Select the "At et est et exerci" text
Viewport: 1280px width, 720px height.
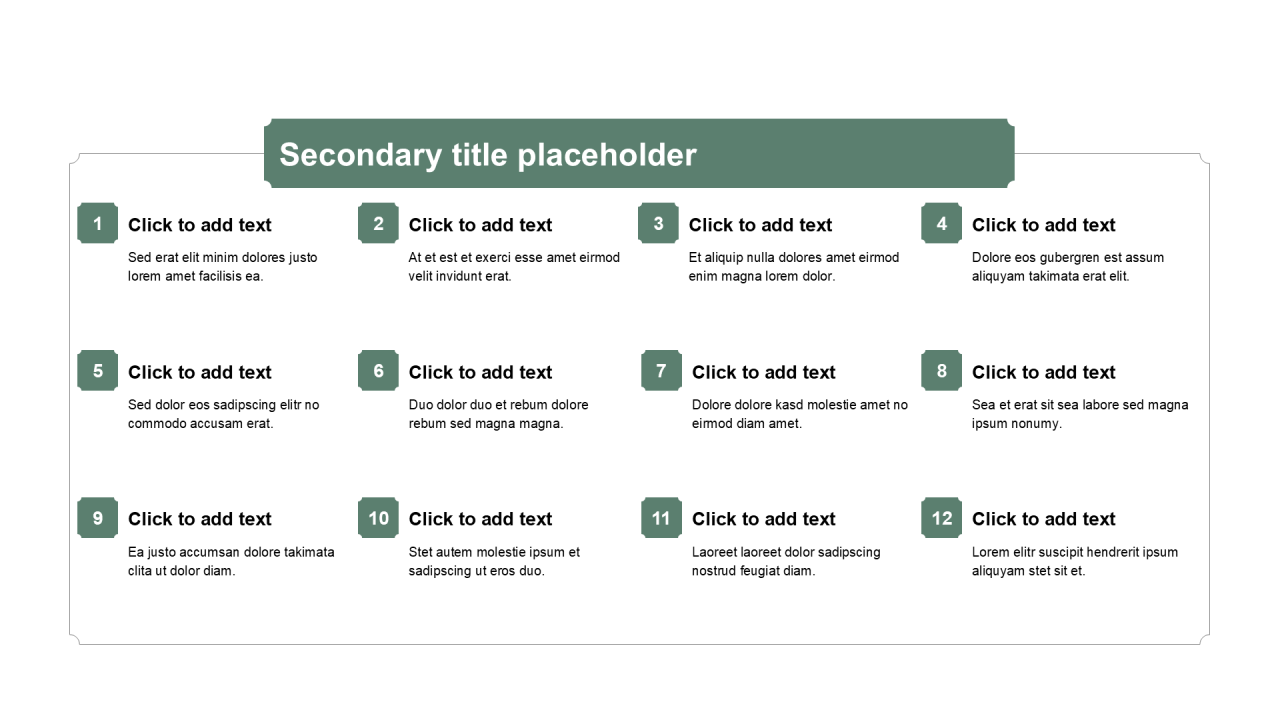tap(514, 267)
